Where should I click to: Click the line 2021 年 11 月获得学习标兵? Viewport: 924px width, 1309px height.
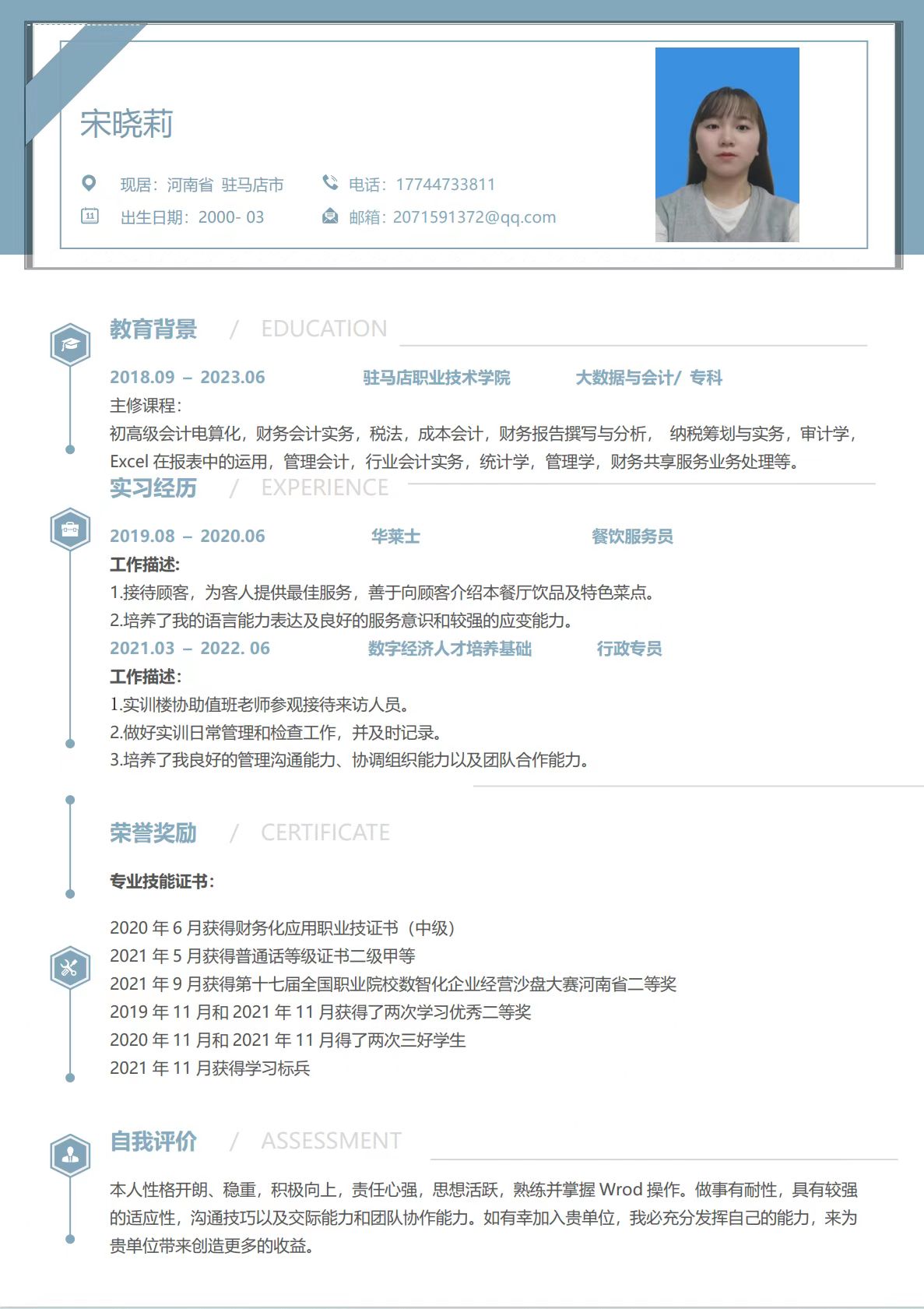pyautogui.click(x=210, y=1068)
